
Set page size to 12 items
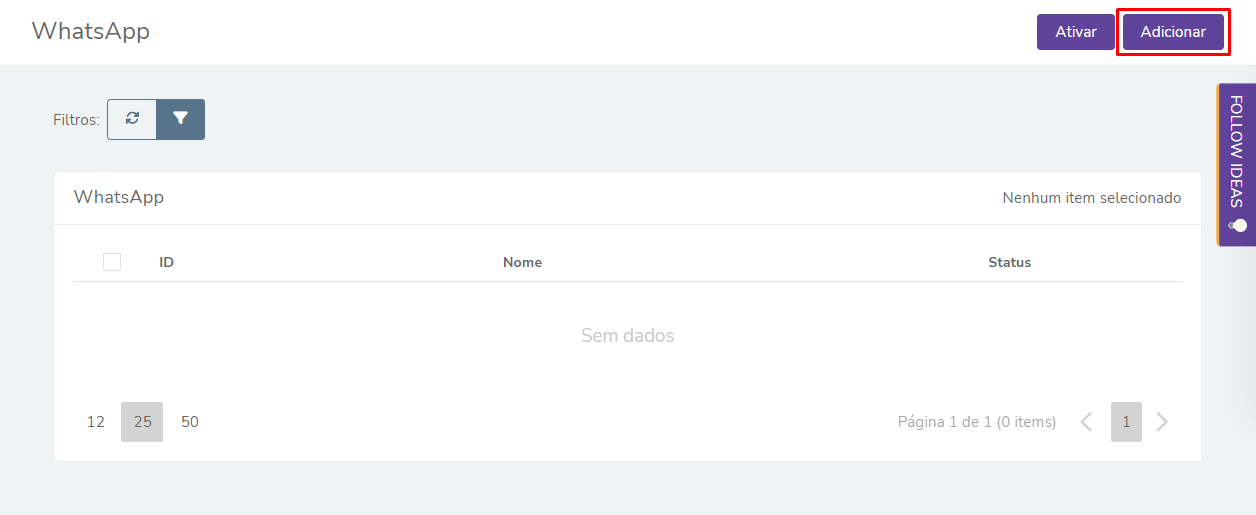[96, 422]
